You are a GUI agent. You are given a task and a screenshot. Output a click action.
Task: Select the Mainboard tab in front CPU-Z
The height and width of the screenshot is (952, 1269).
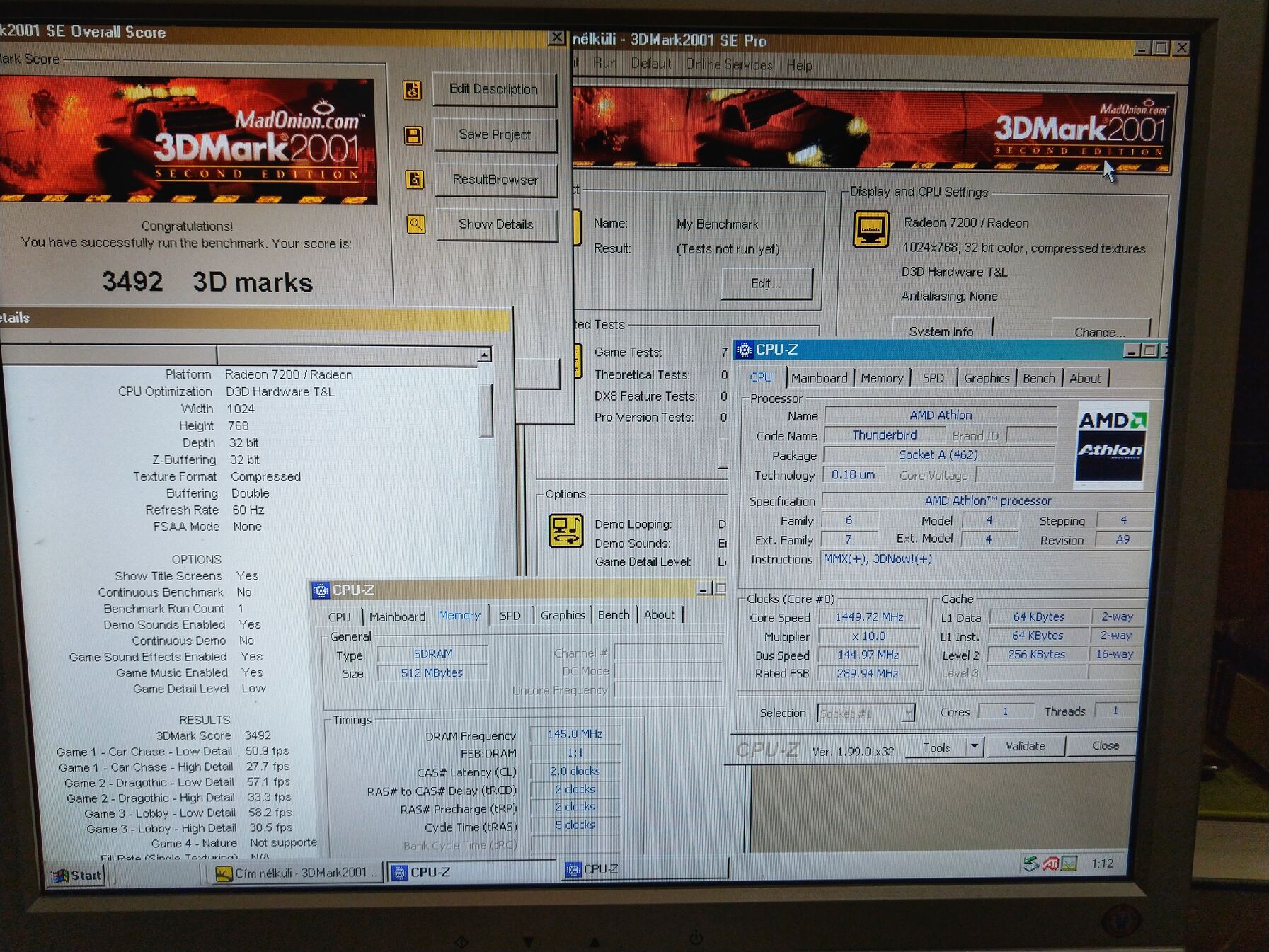[x=820, y=378]
